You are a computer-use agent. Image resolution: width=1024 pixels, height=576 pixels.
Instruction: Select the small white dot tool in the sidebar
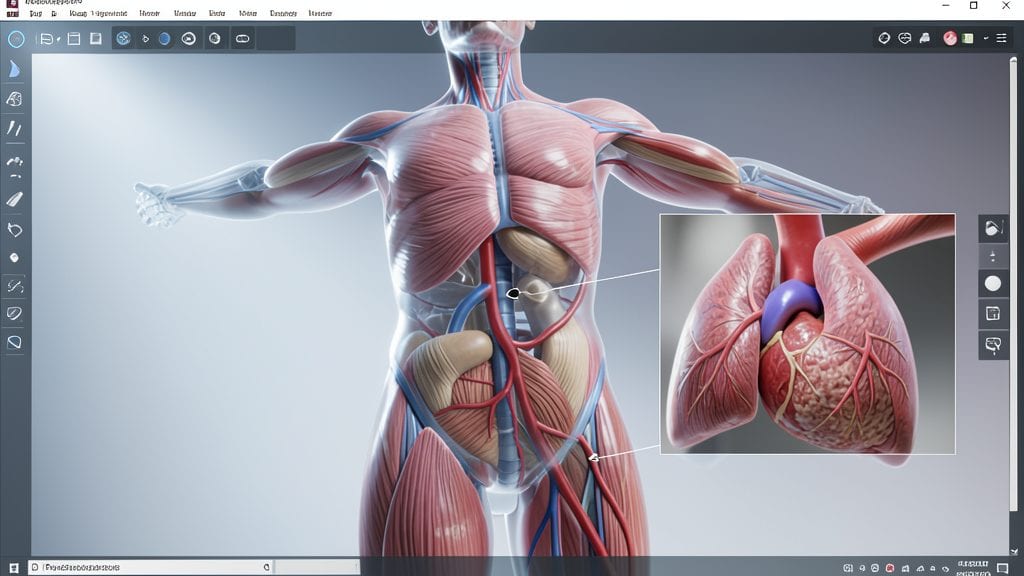tap(14, 258)
